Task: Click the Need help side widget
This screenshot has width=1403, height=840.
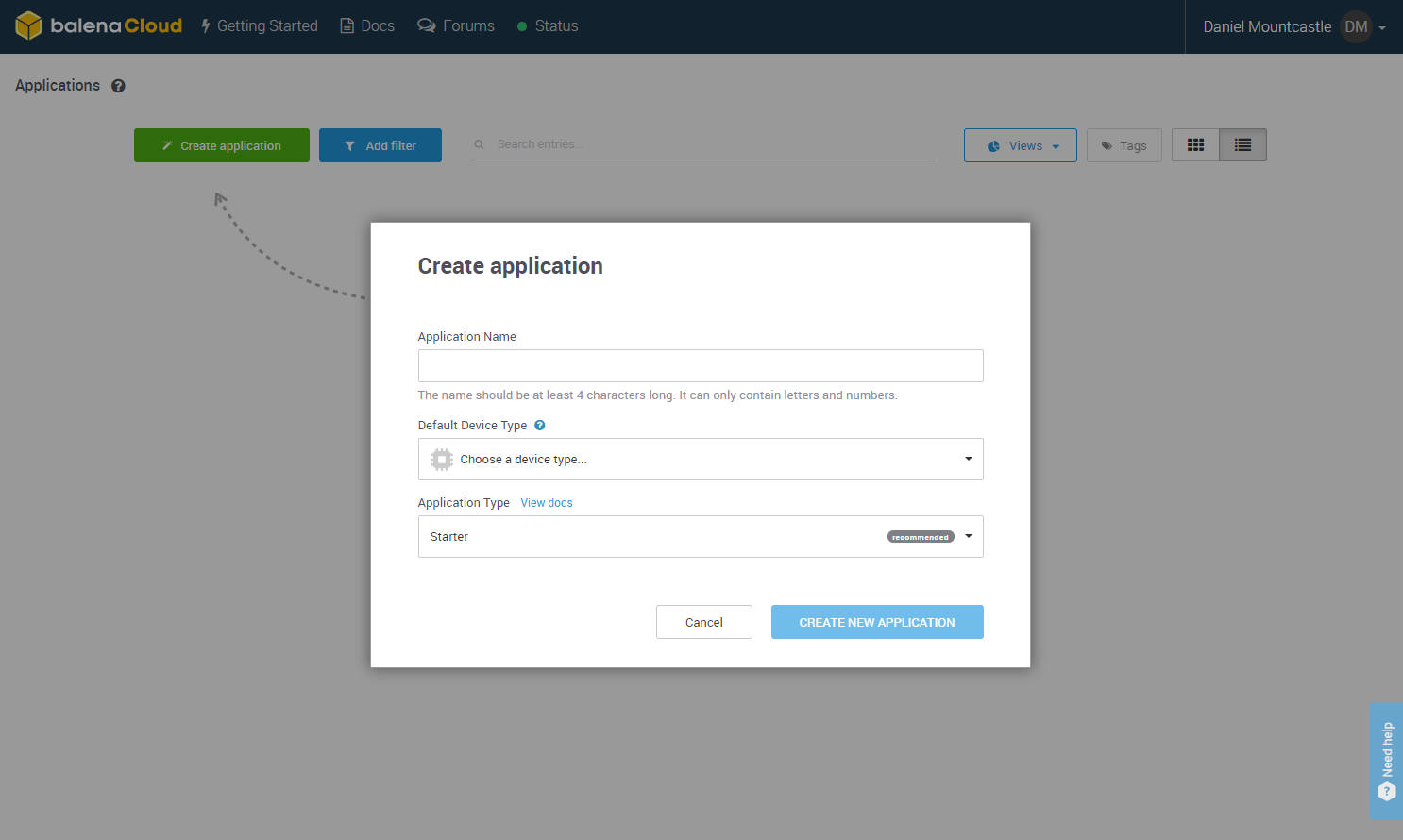Action: (x=1386, y=761)
